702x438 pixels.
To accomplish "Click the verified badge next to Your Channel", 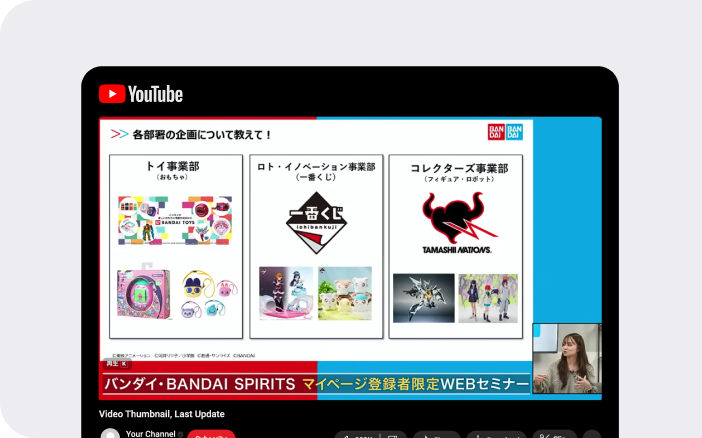I will pyautogui.click(x=180, y=434).
